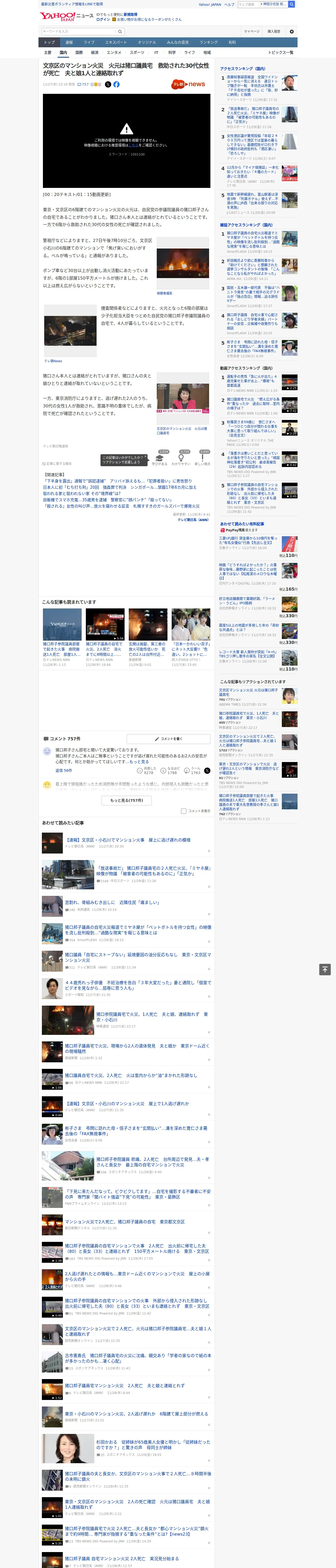336x1568 pixels.
Task: Open the fire photo thumbnail 視聴者撮影
Action: point(182,263)
